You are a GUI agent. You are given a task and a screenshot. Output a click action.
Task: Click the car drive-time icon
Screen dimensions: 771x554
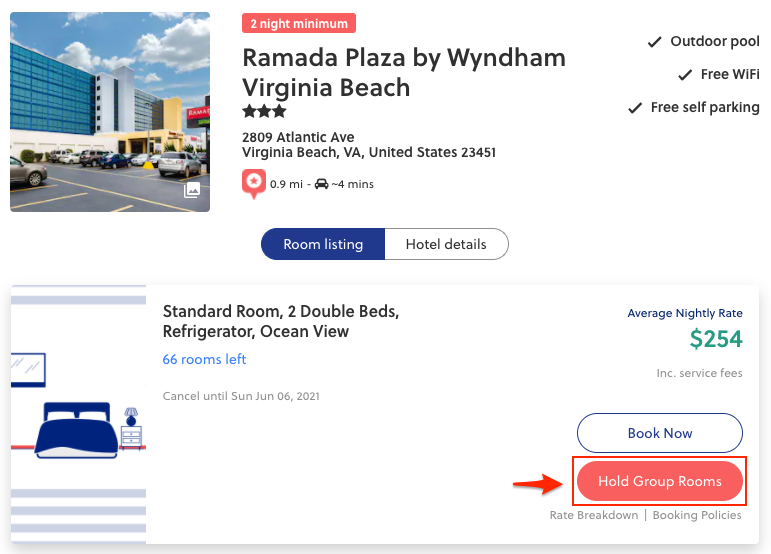point(321,184)
